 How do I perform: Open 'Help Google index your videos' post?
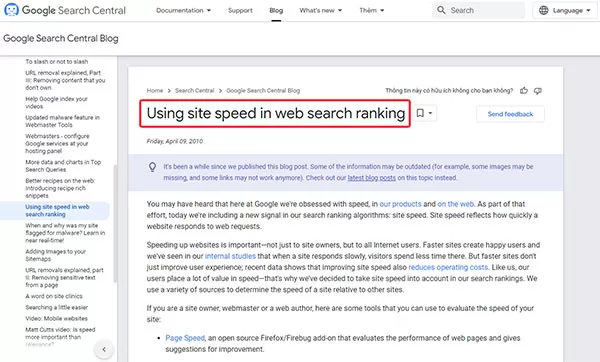coord(56,103)
